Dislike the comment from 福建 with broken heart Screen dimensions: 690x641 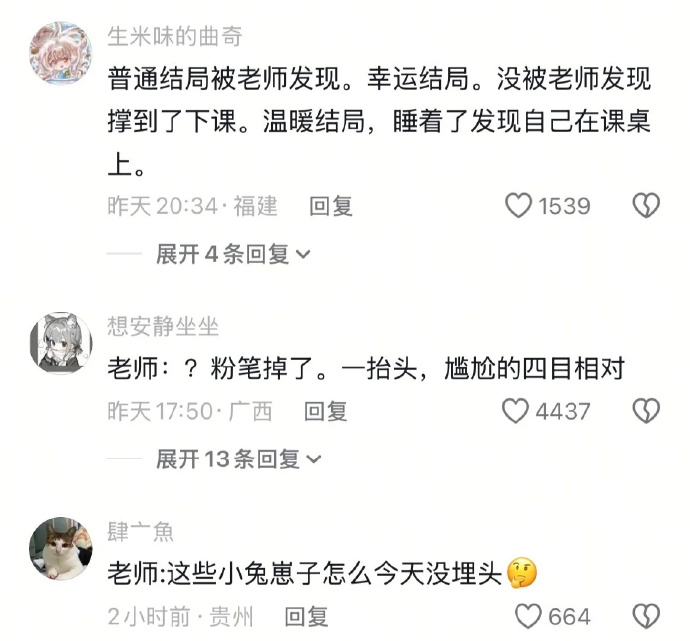pos(646,205)
